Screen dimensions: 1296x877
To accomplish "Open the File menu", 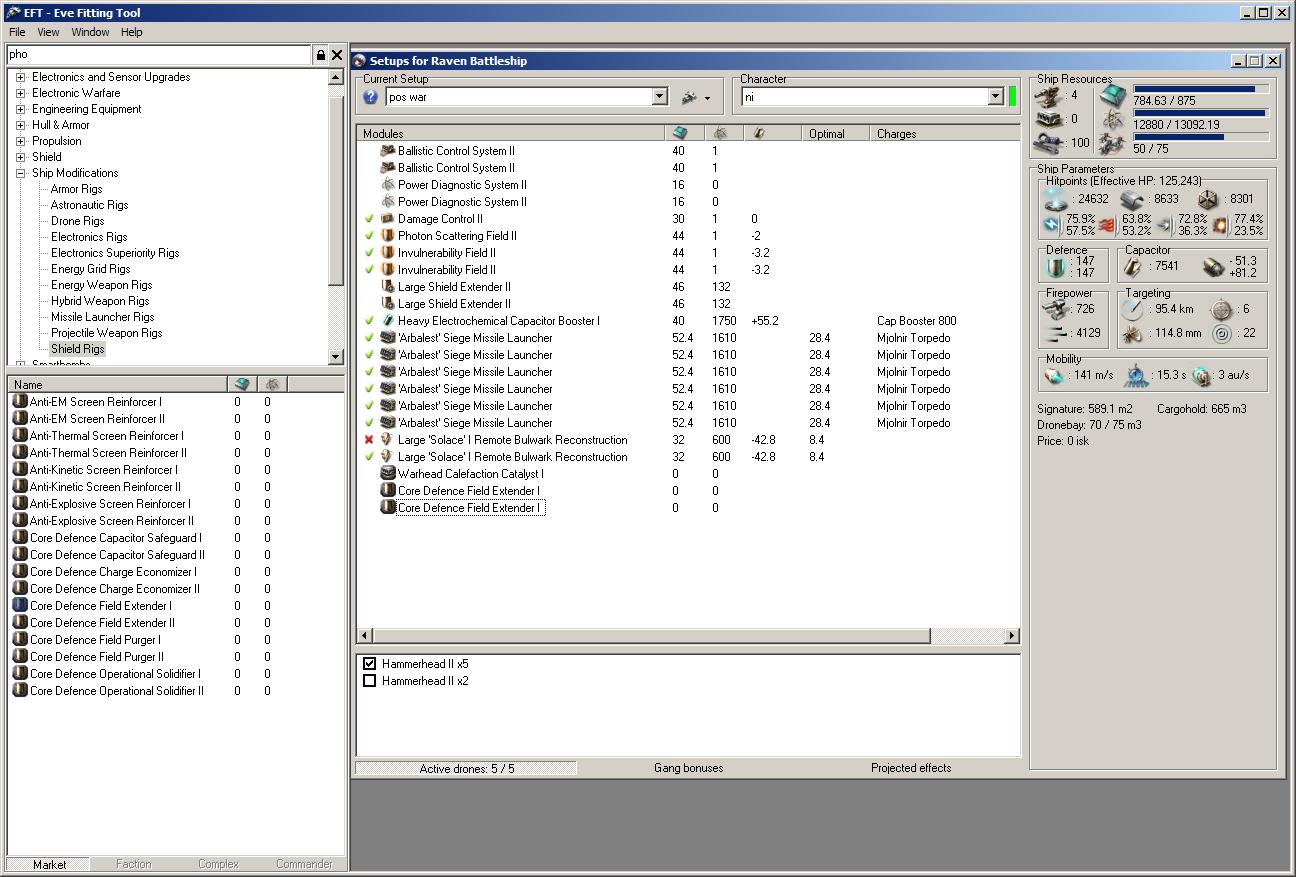I will pos(17,32).
